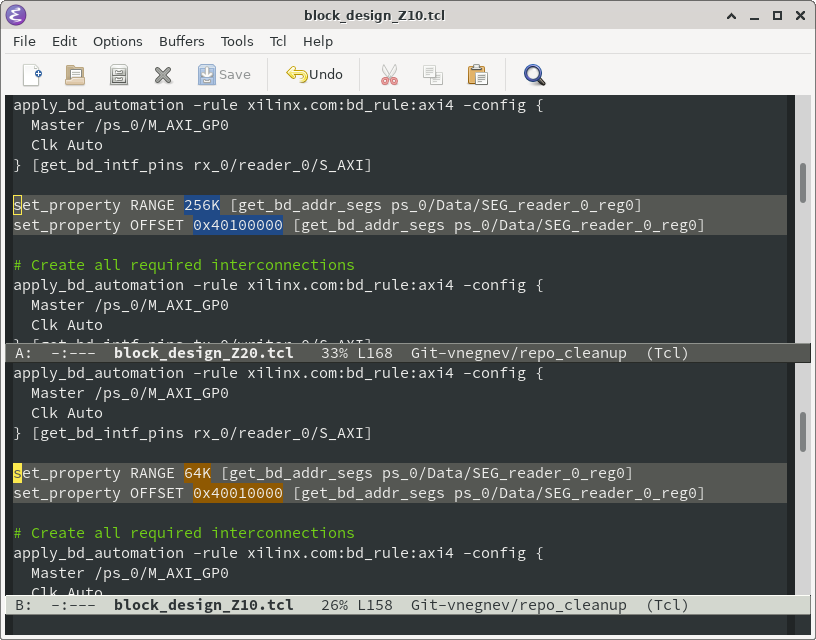Open the Edit menu

point(65,42)
